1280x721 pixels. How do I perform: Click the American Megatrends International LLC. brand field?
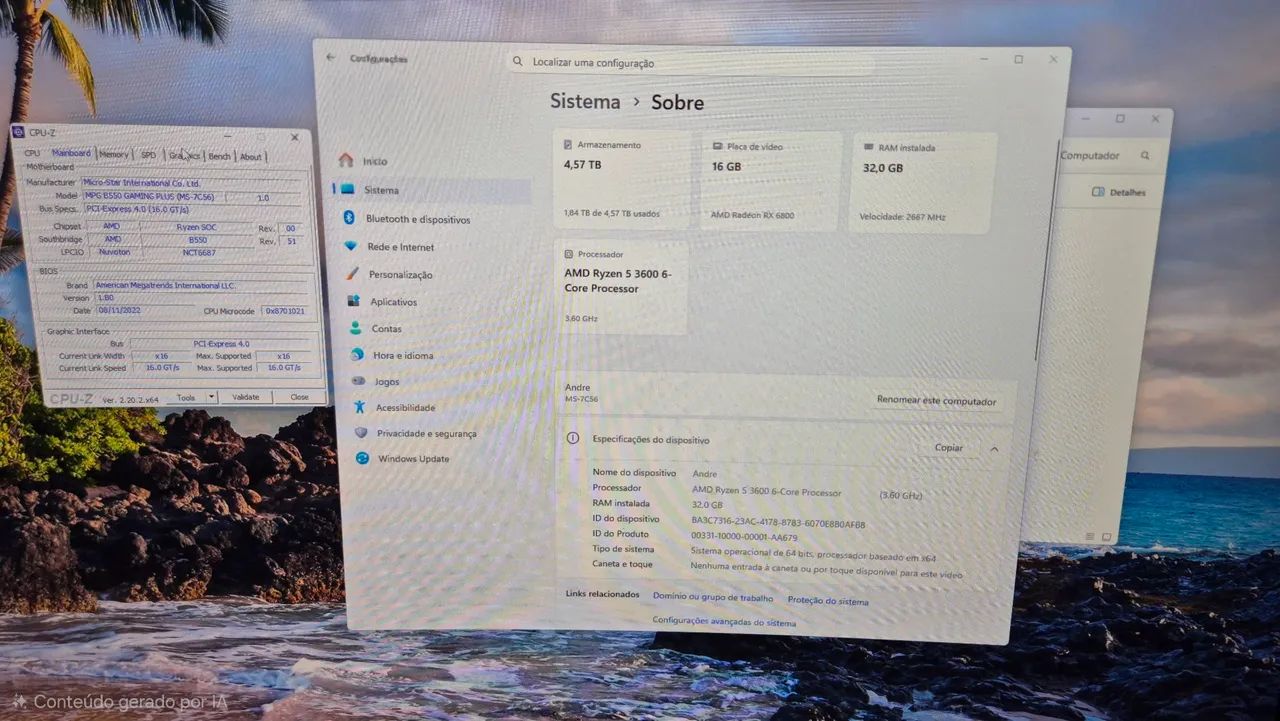(x=200, y=285)
